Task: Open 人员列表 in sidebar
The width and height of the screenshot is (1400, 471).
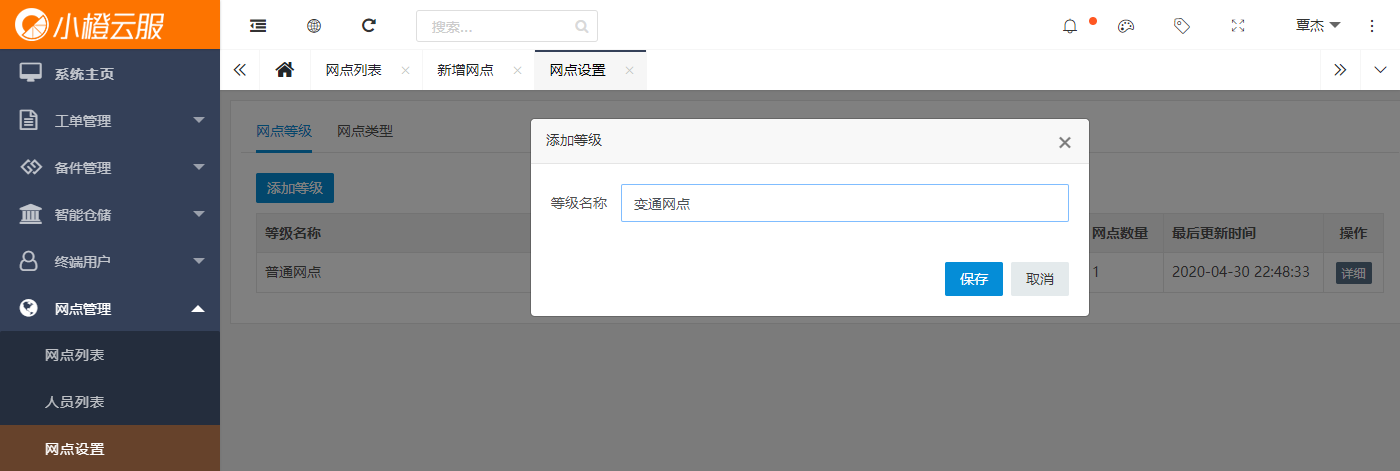Action: 110,402
